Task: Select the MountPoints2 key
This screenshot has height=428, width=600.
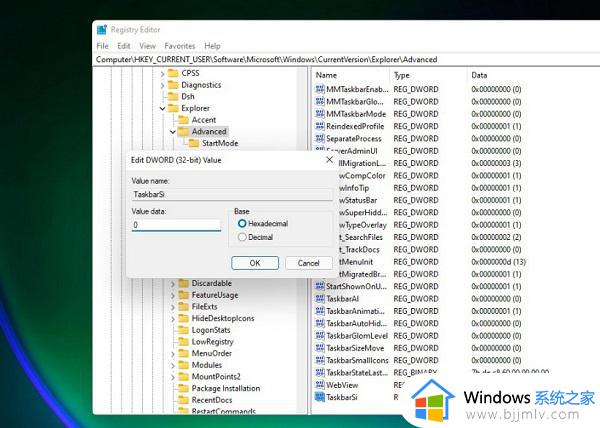Action: tap(216, 376)
